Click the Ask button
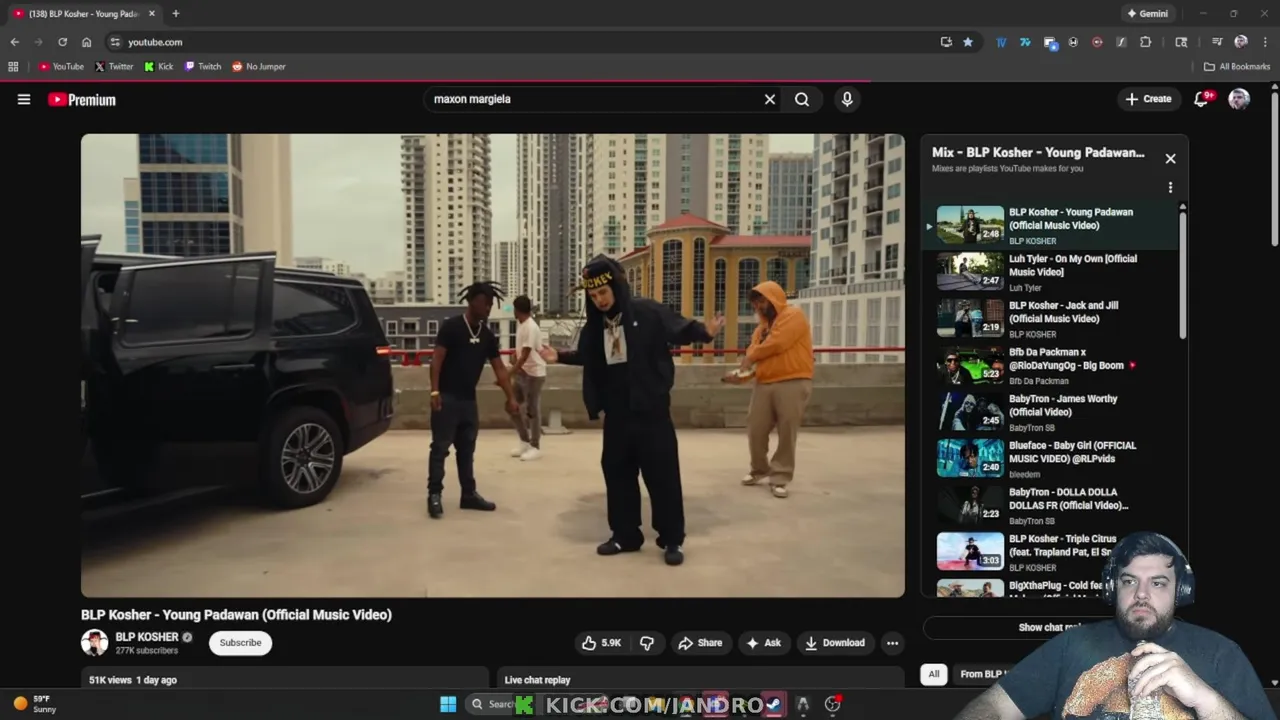 coord(763,643)
